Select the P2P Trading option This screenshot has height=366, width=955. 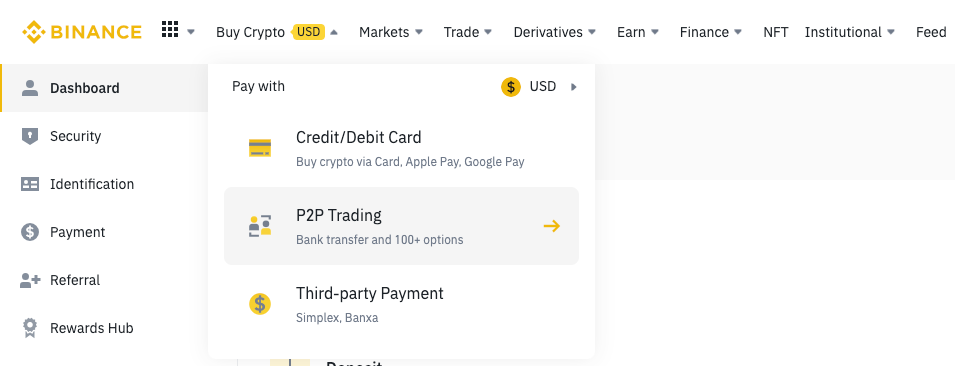coord(401,226)
